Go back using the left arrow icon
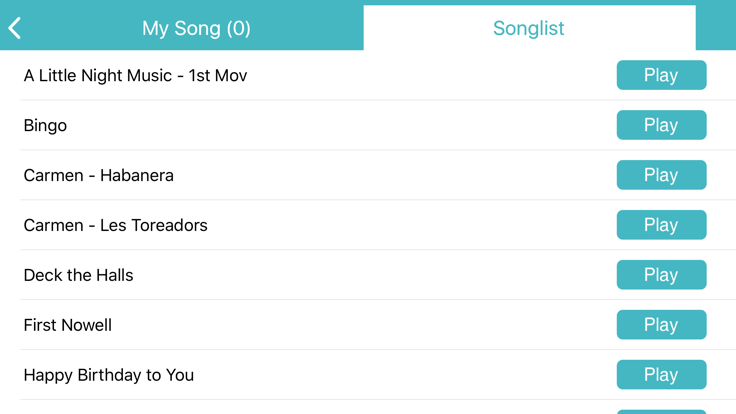This screenshot has height=414, width=736. coord(15,28)
